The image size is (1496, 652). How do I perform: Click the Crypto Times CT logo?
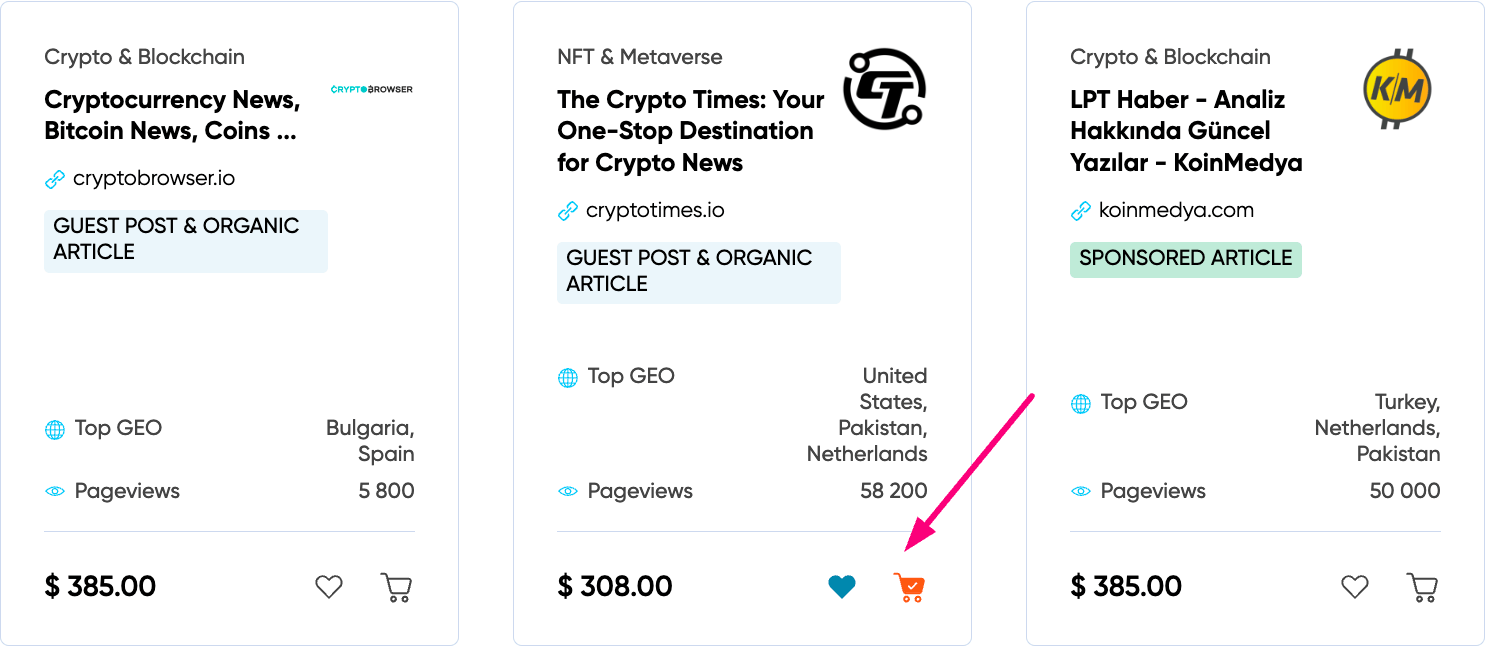click(884, 89)
